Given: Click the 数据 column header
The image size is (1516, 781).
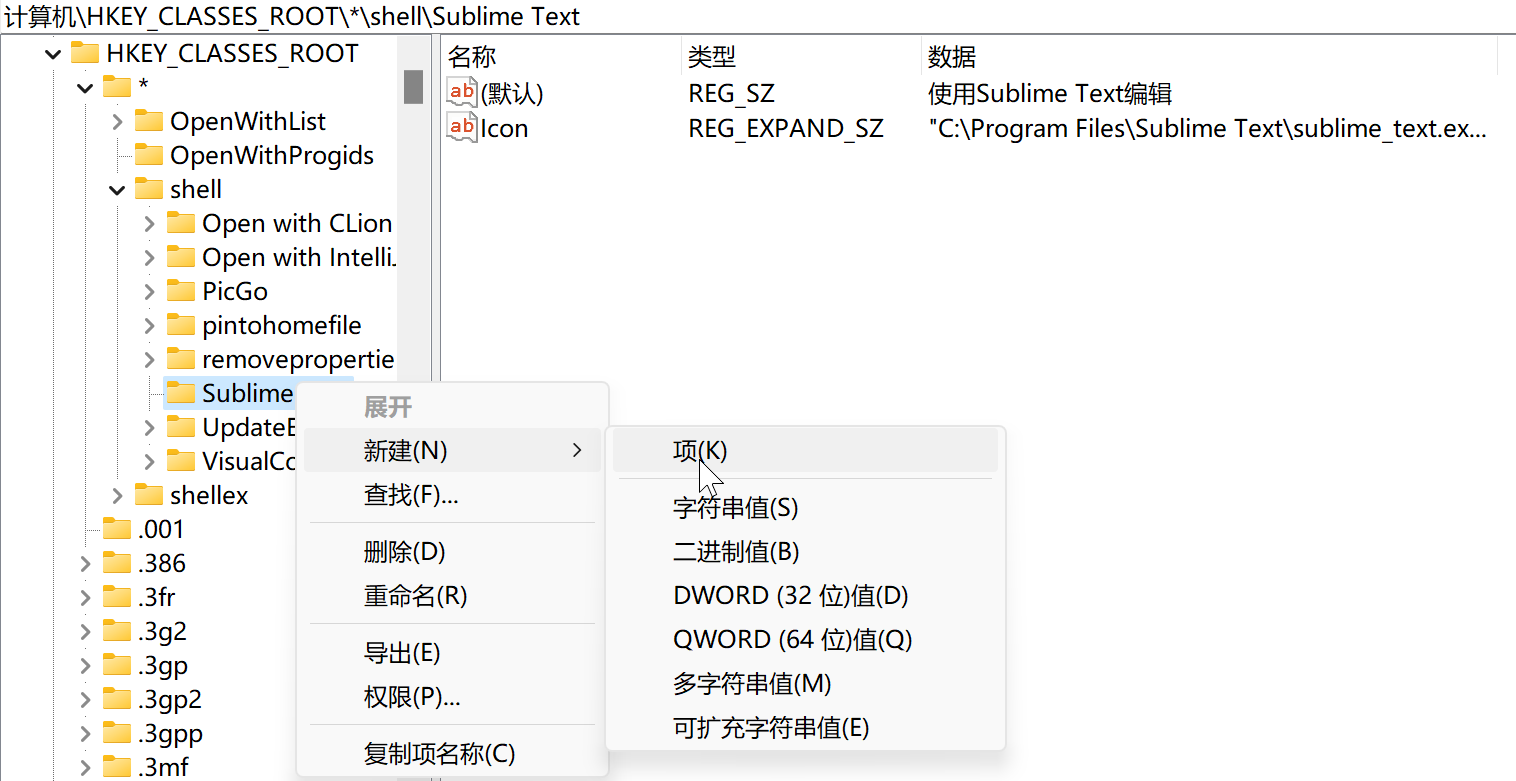Looking at the screenshot, I should click(x=1209, y=56).
